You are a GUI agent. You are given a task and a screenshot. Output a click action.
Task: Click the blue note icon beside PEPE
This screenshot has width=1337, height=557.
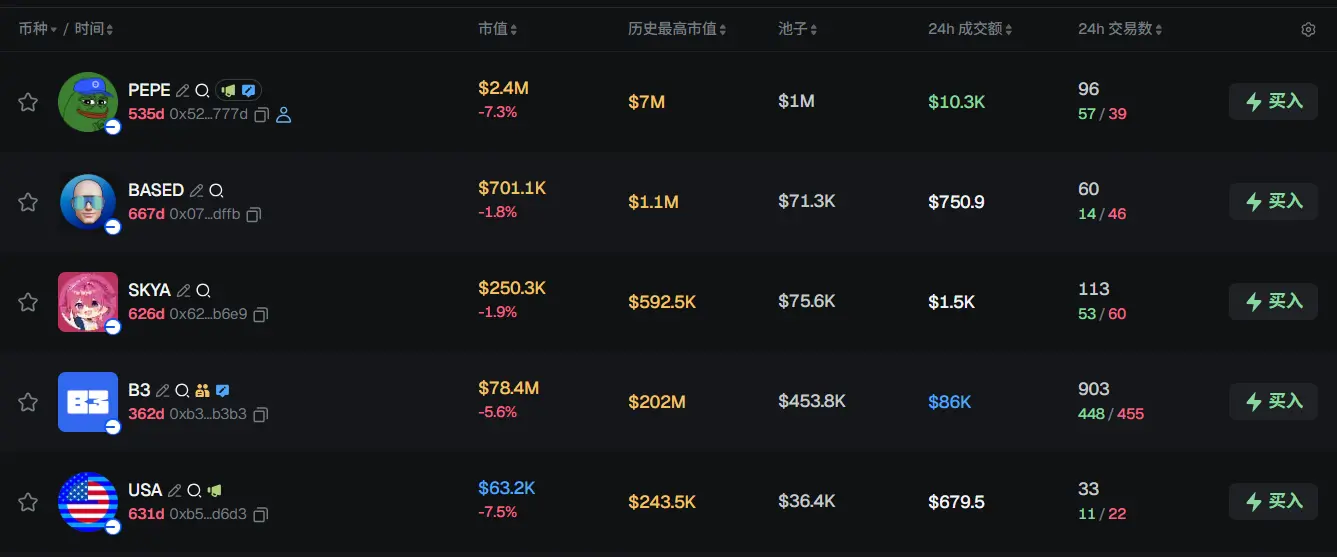[x=249, y=91]
